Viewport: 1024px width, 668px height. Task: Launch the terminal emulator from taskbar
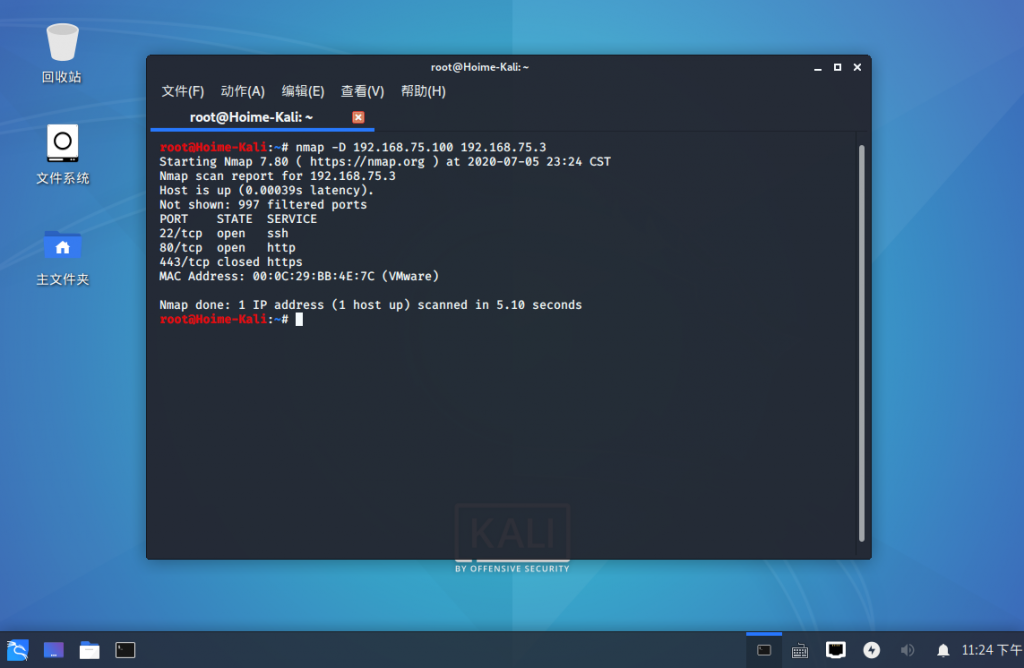pos(125,650)
